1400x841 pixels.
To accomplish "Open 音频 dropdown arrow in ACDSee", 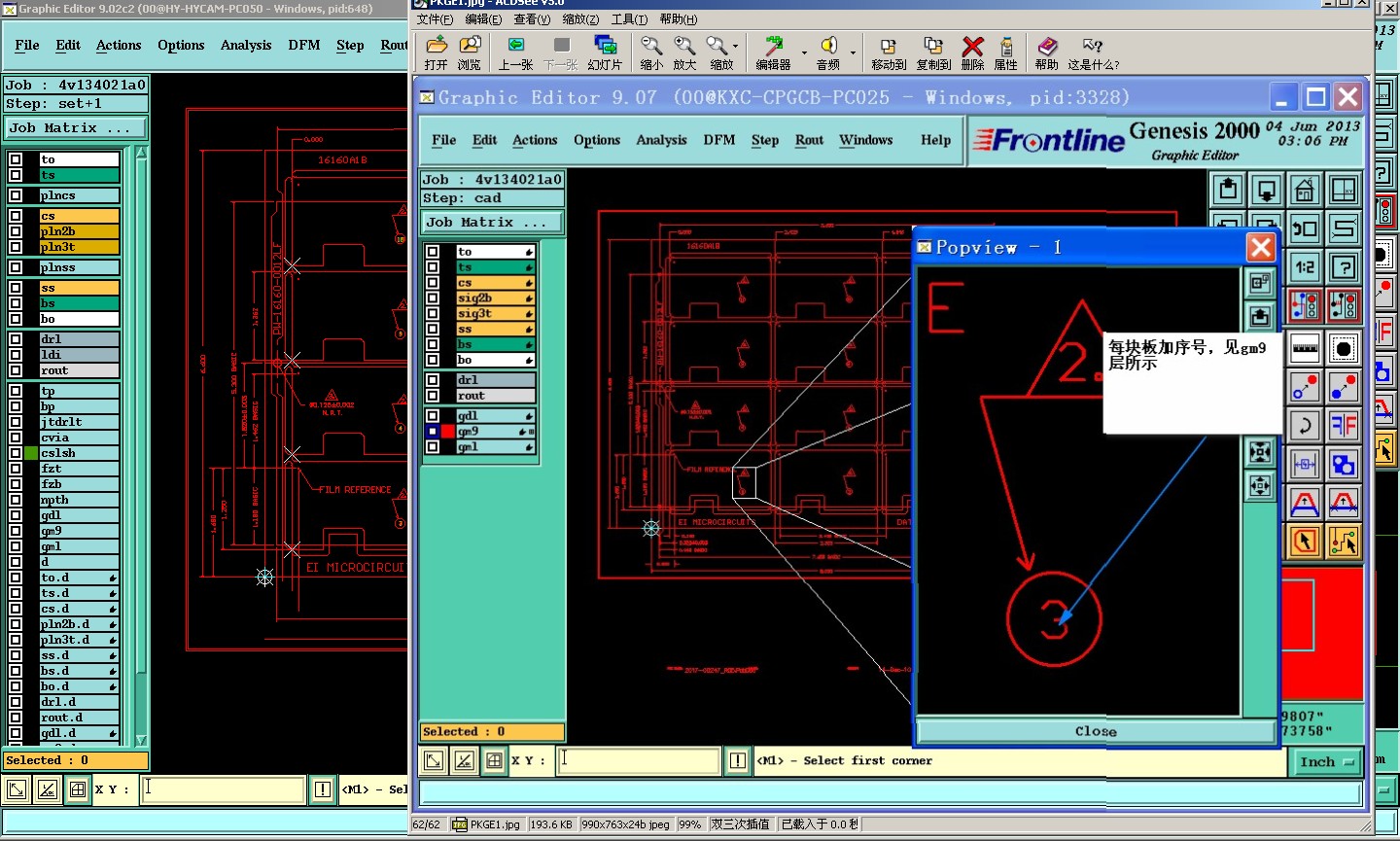I will [853, 52].
